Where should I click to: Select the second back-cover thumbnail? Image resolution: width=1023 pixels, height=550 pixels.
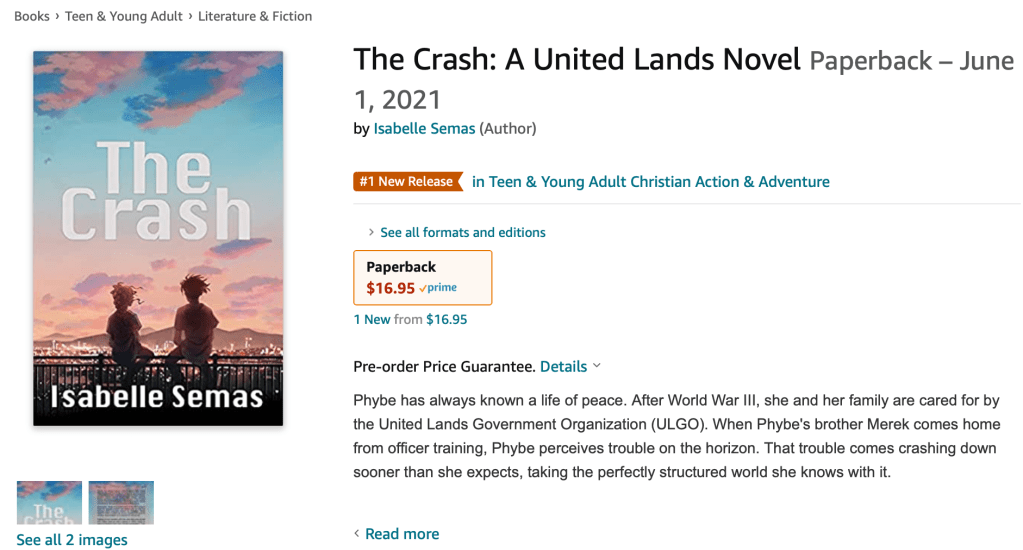121,503
